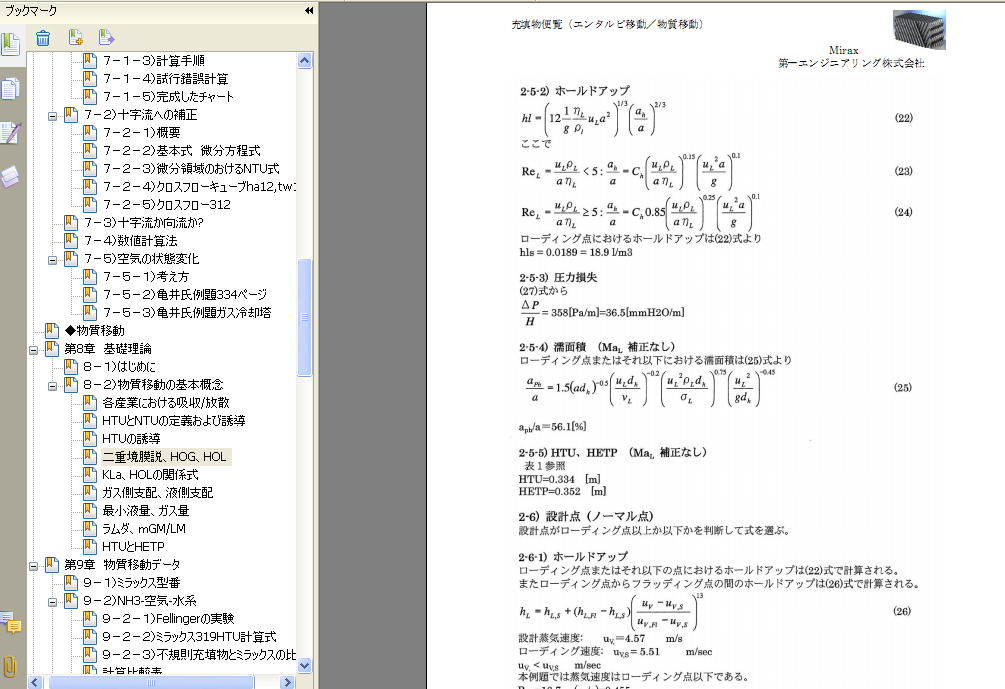The width and height of the screenshot is (1005, 689).
Task: Click bookmark list scroll-down arrow
Action: pyautogui.click(x=304, y=665)
